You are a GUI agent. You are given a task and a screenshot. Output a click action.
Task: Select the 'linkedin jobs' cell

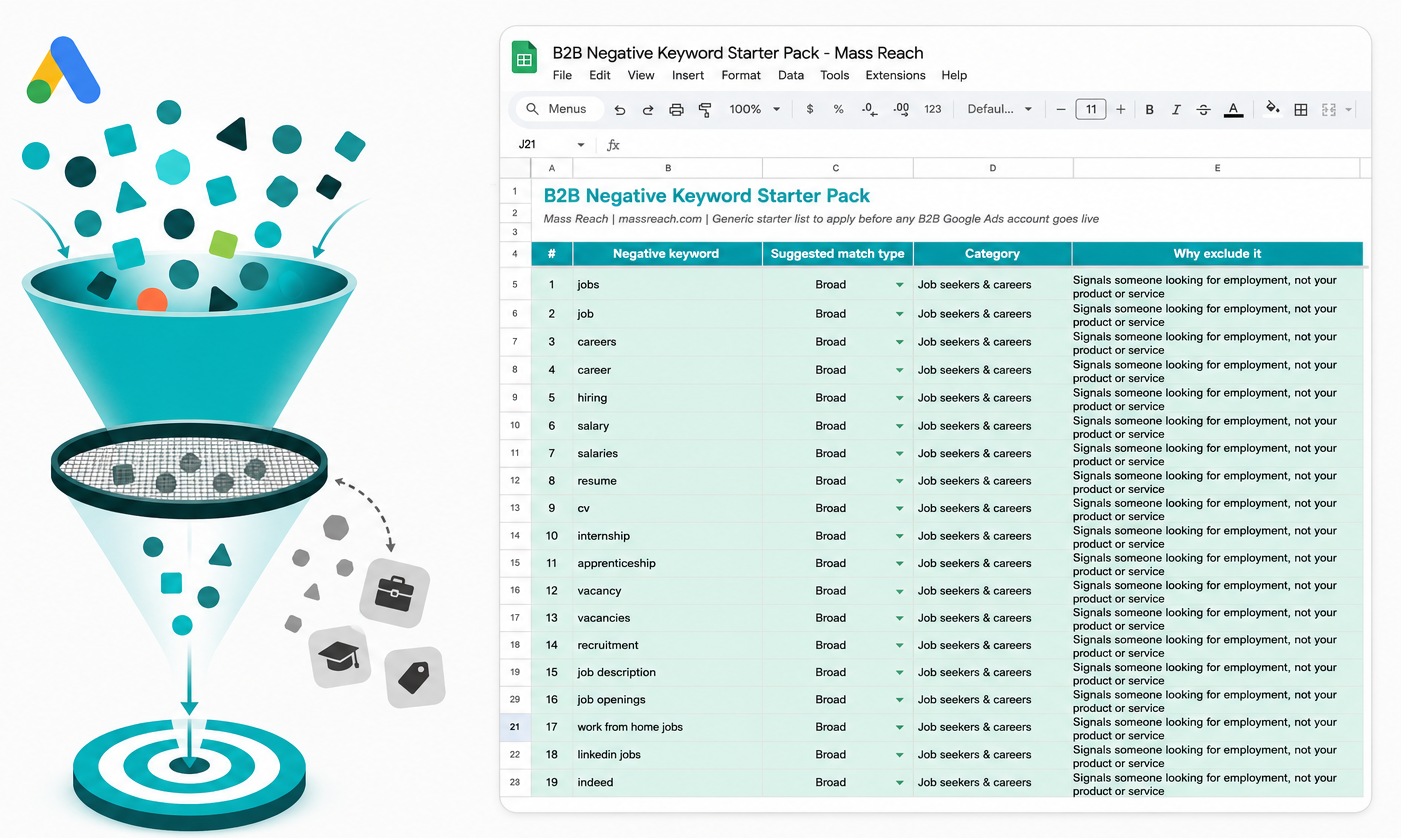(x=667, y=755)
